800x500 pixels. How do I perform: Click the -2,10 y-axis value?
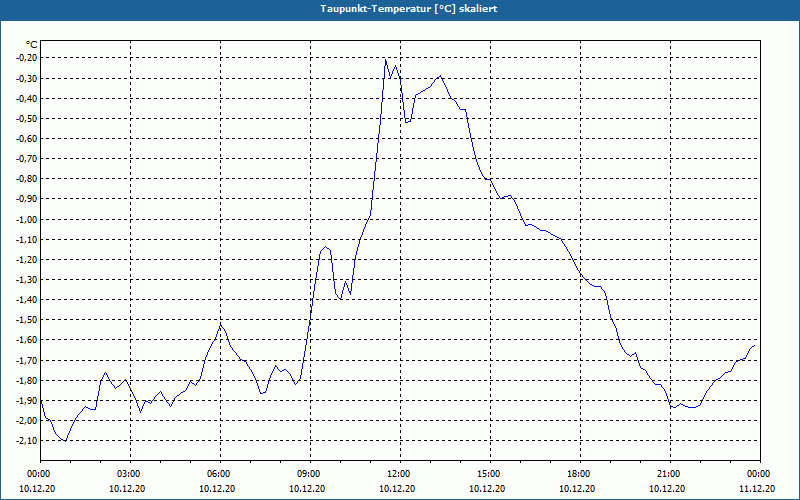pyautogui.click(x=27, y=441)
